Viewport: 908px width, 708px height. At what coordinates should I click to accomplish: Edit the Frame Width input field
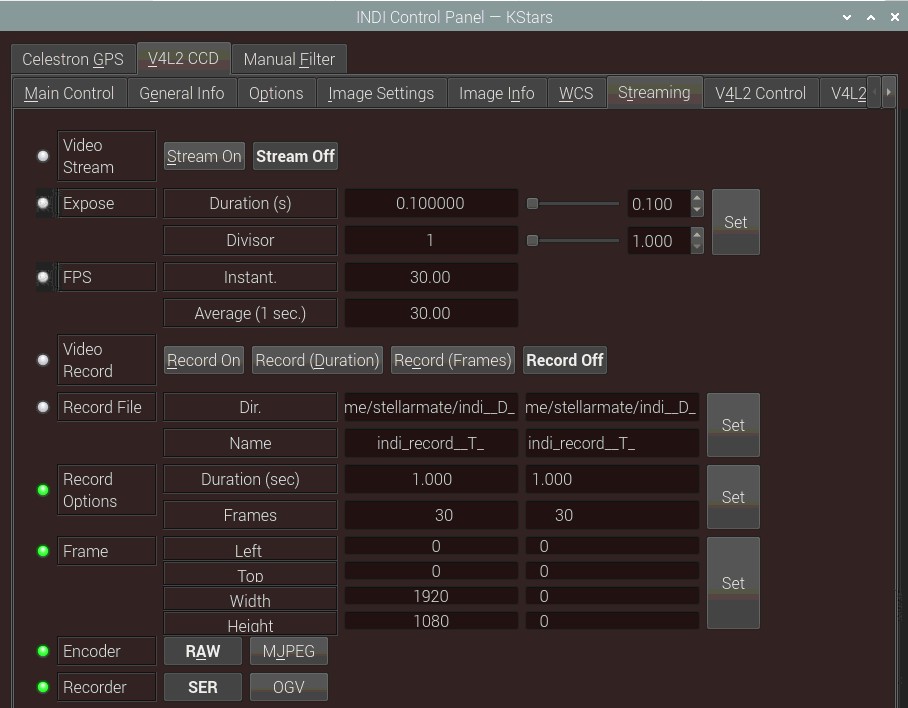(612, 596)
